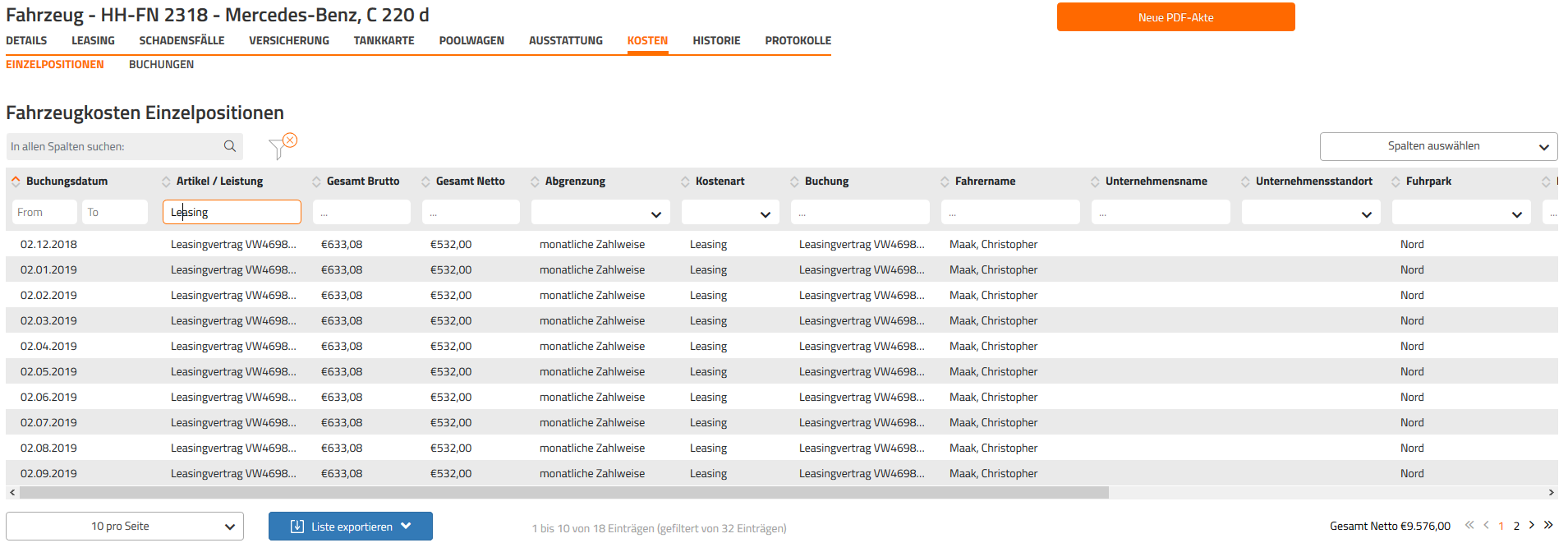Open Spalten auswählen dropdown
This screenshot has height=552, width=1568.
(1438, 146)
